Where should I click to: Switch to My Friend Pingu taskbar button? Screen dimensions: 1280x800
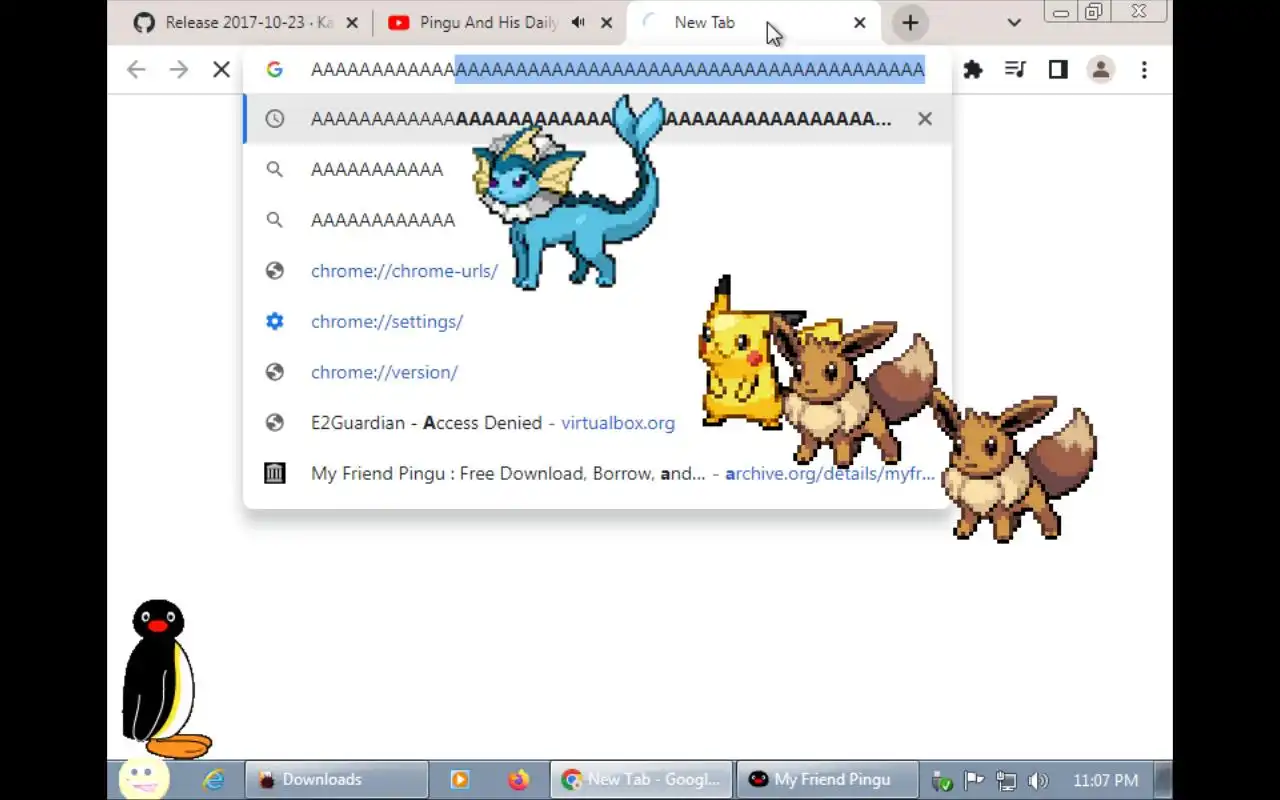828,780
